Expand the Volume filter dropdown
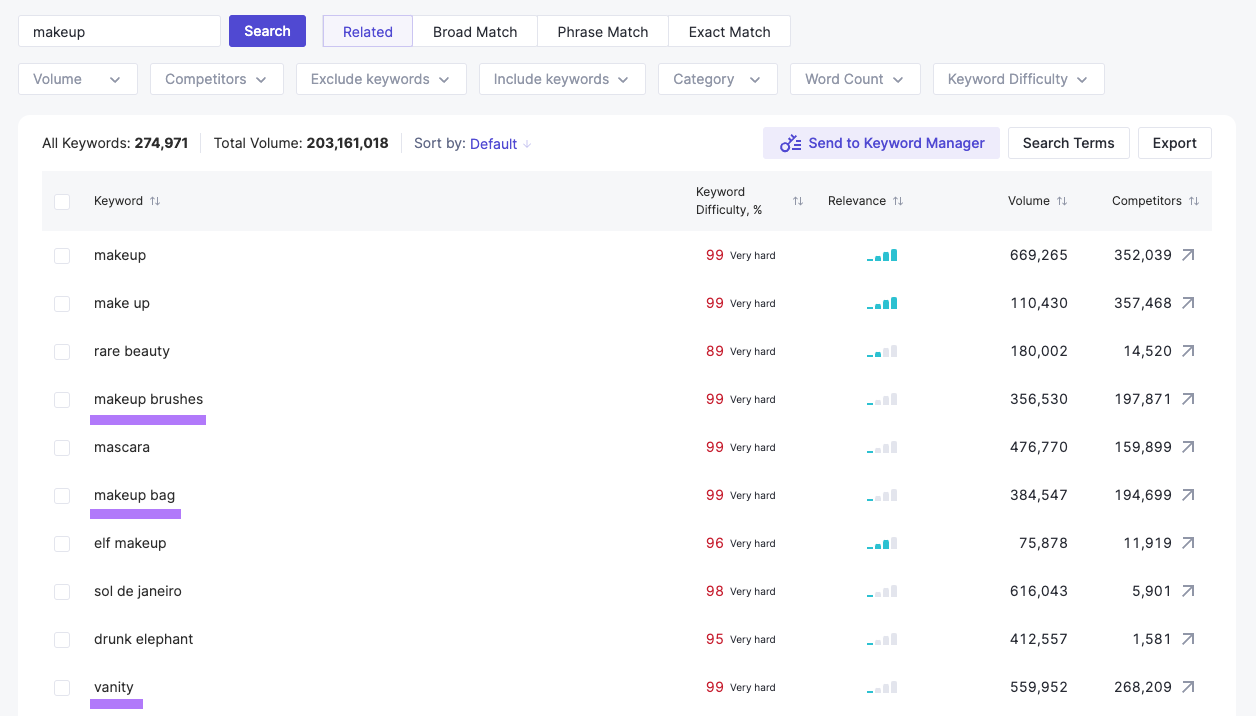Image resolution: width=1256 pixels, height=716 pixels. pos(78,79)
